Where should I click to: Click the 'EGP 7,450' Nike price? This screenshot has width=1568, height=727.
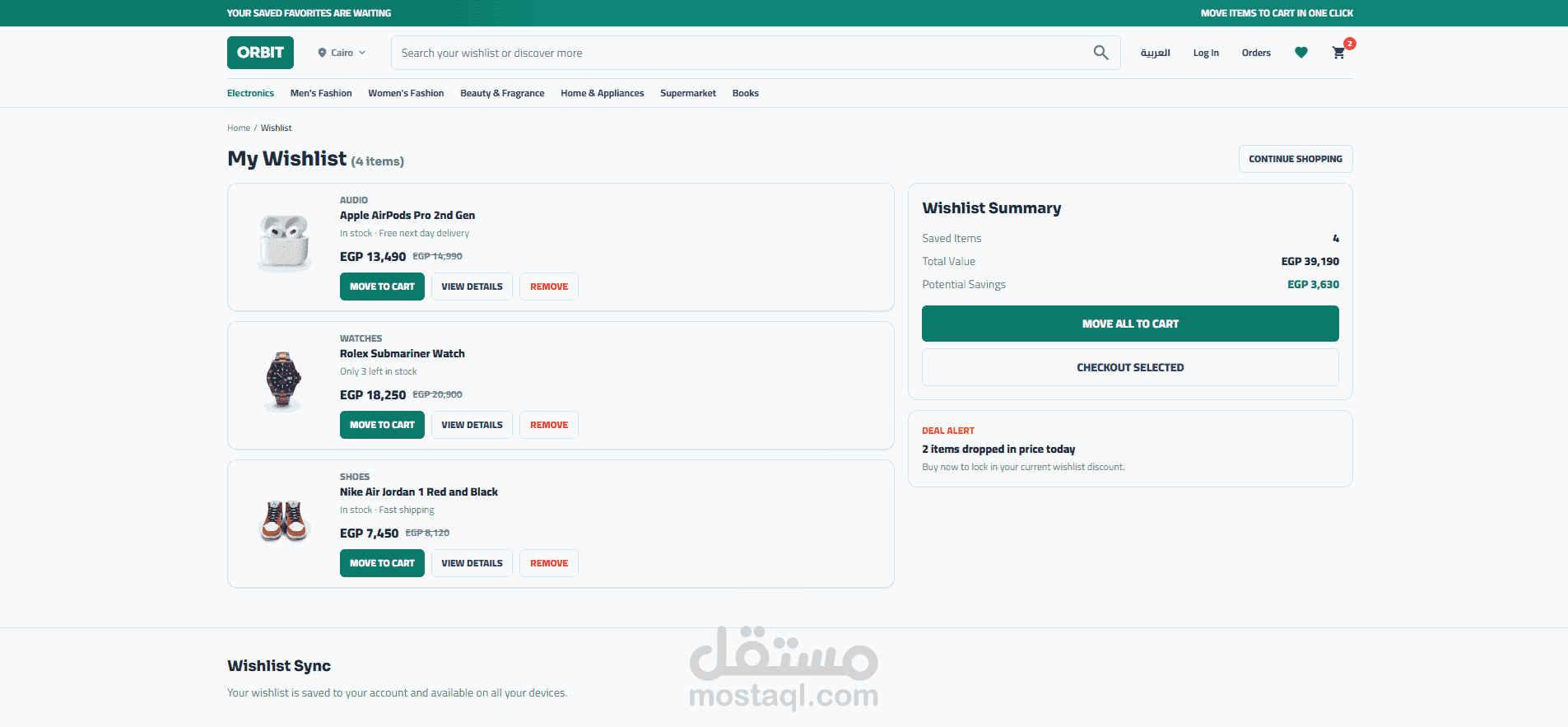[x=369, y=534]
